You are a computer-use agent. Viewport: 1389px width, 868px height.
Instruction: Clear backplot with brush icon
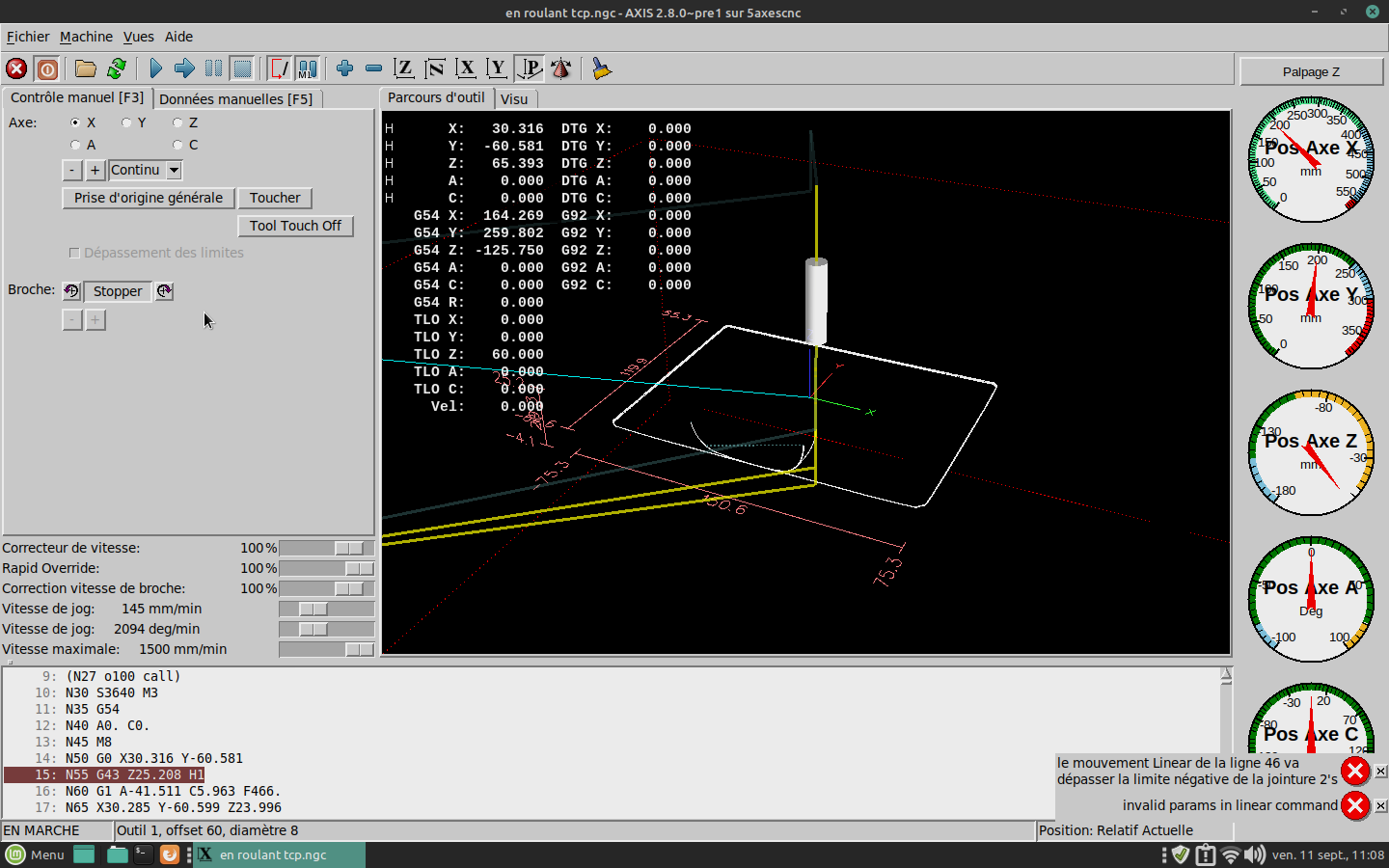tap(601, 68)
